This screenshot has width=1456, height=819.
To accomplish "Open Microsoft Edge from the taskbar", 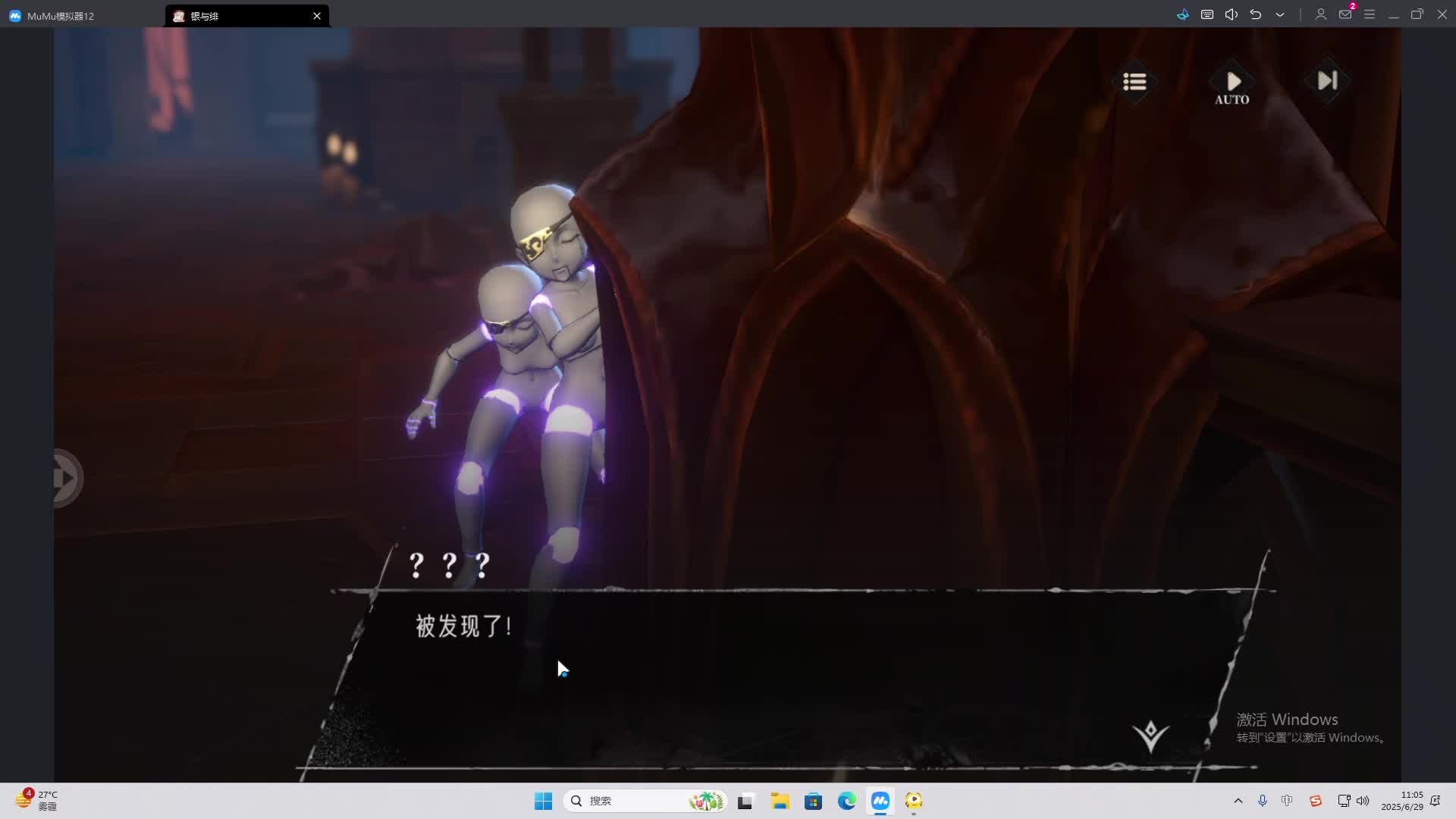I will tap(846, 801).
